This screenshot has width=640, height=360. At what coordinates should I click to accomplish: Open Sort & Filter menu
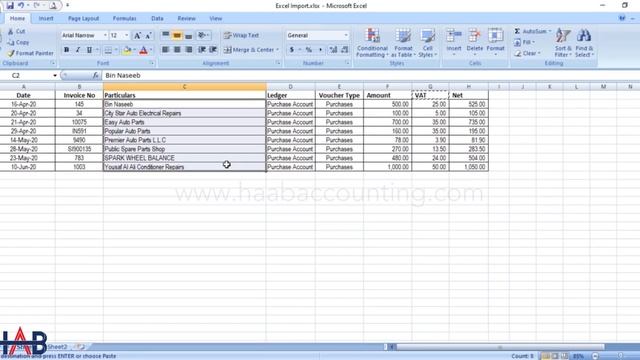point(563,43)
